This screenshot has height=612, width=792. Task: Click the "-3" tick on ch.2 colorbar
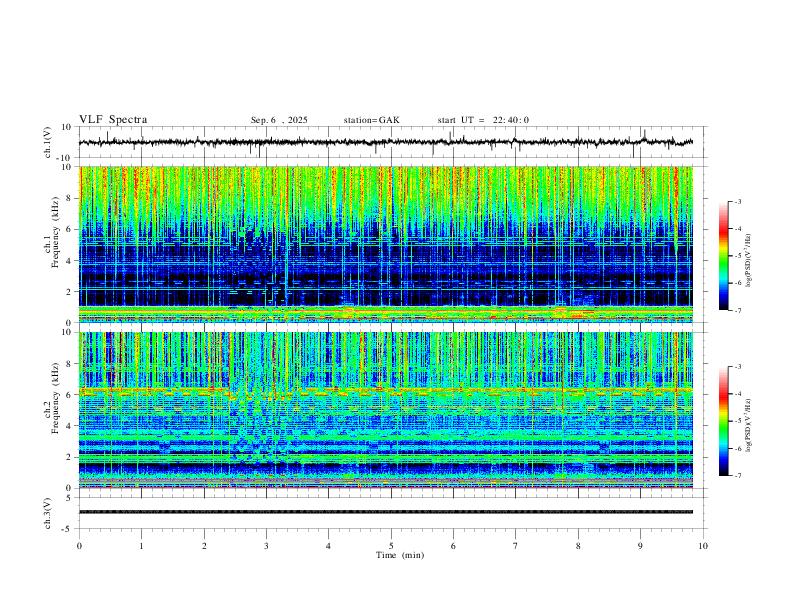738,367
